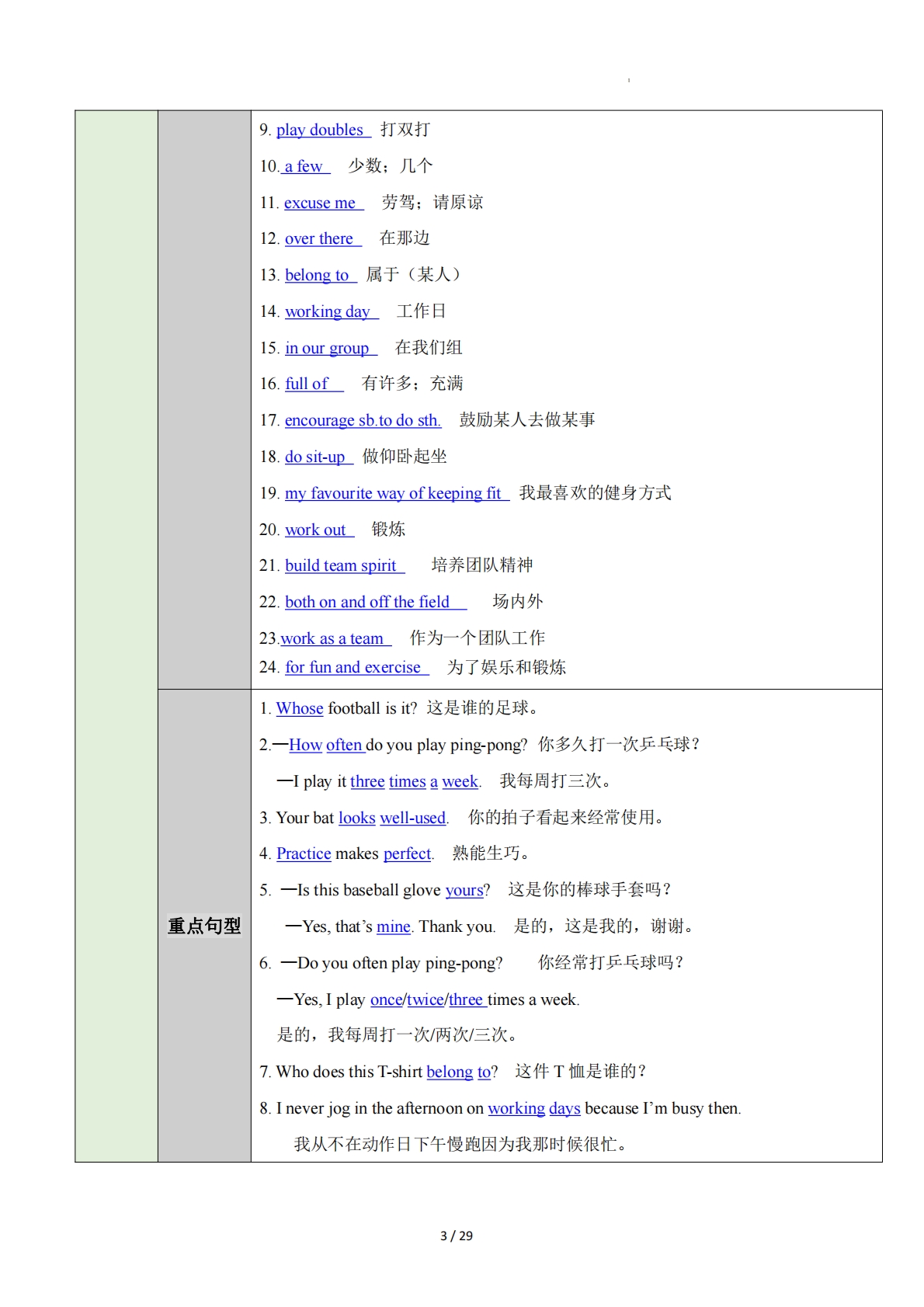Image resolution: width=924 pixels, height=1307 pixels.
Task: Select the phrase "in our group"
Action: tap(326, 348)
